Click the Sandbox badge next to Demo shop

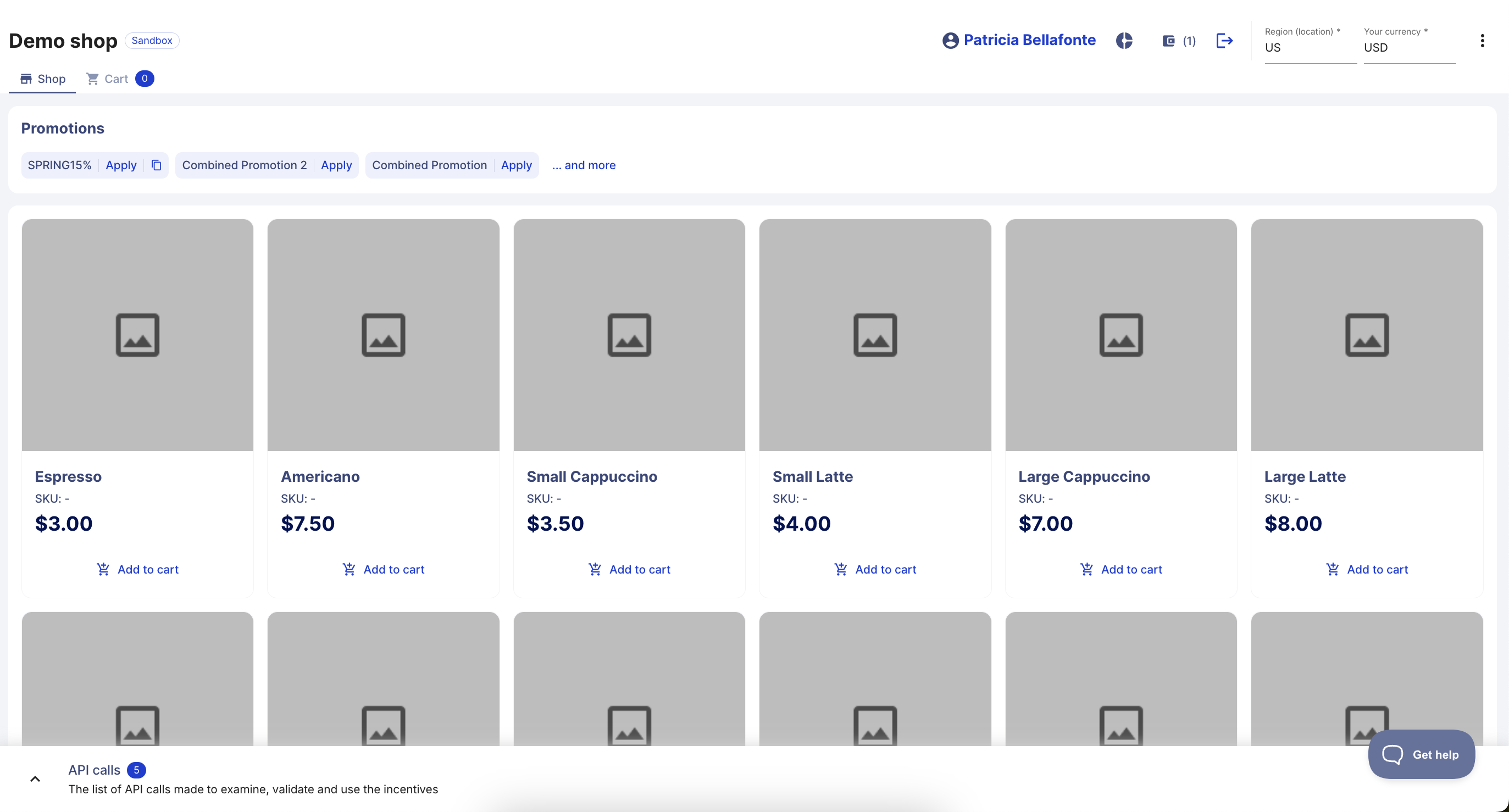point(152,41)
